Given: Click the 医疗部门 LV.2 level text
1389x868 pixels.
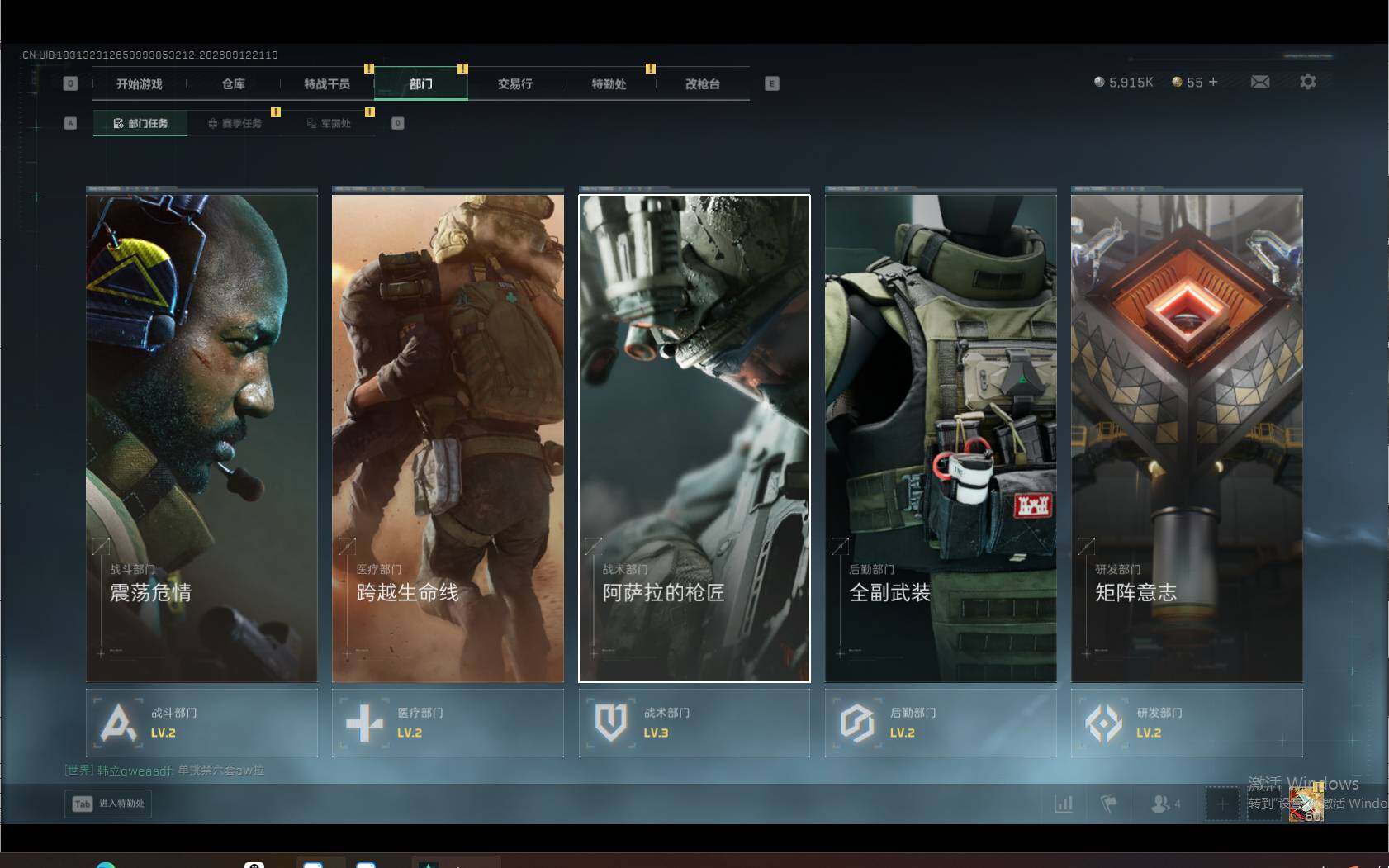Looking at the screenshot, I should (410, 733).
